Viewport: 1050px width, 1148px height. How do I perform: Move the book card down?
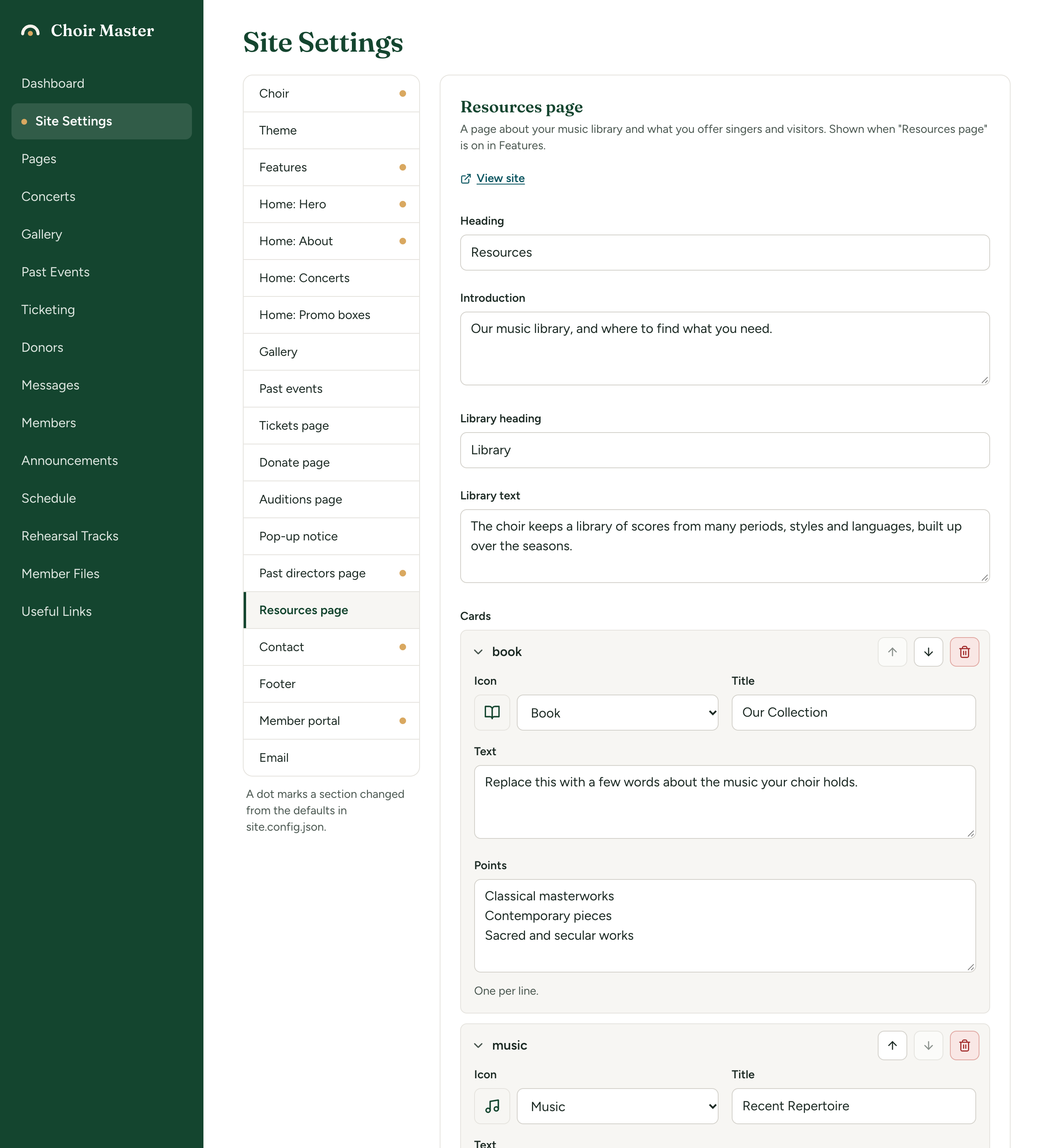point(928,652)
